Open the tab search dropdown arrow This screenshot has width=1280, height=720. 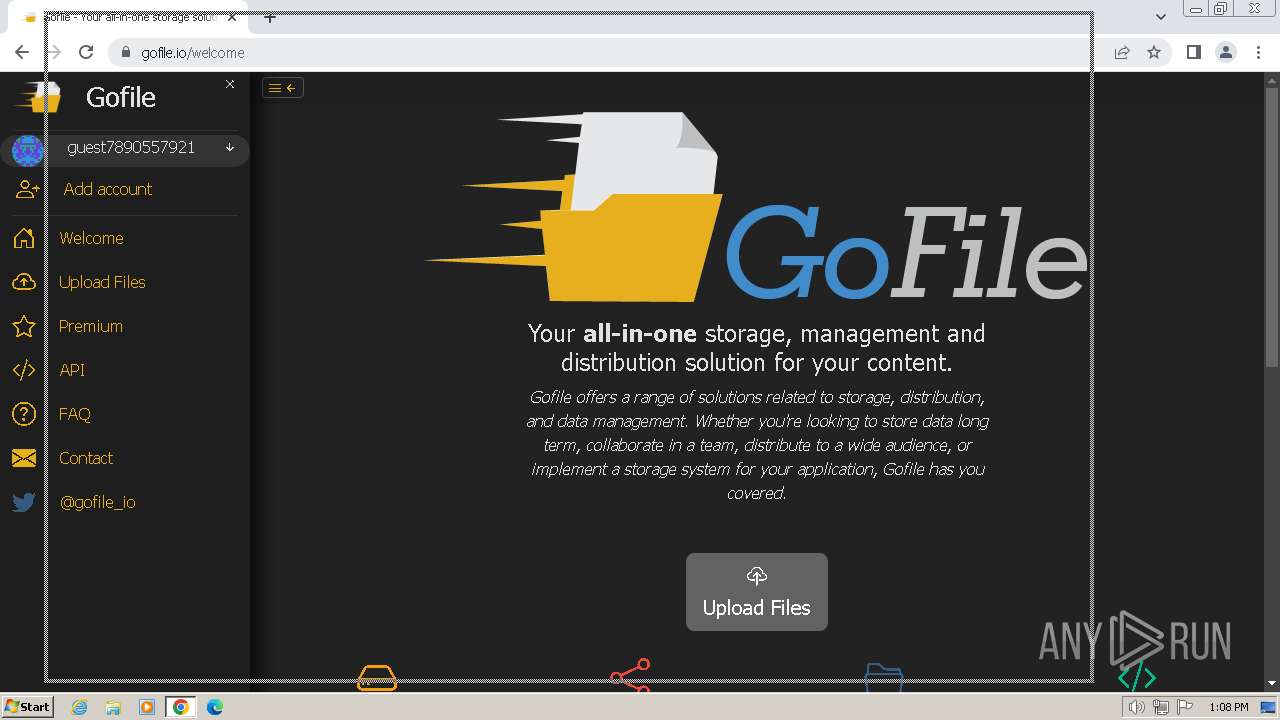point(1161,17)
